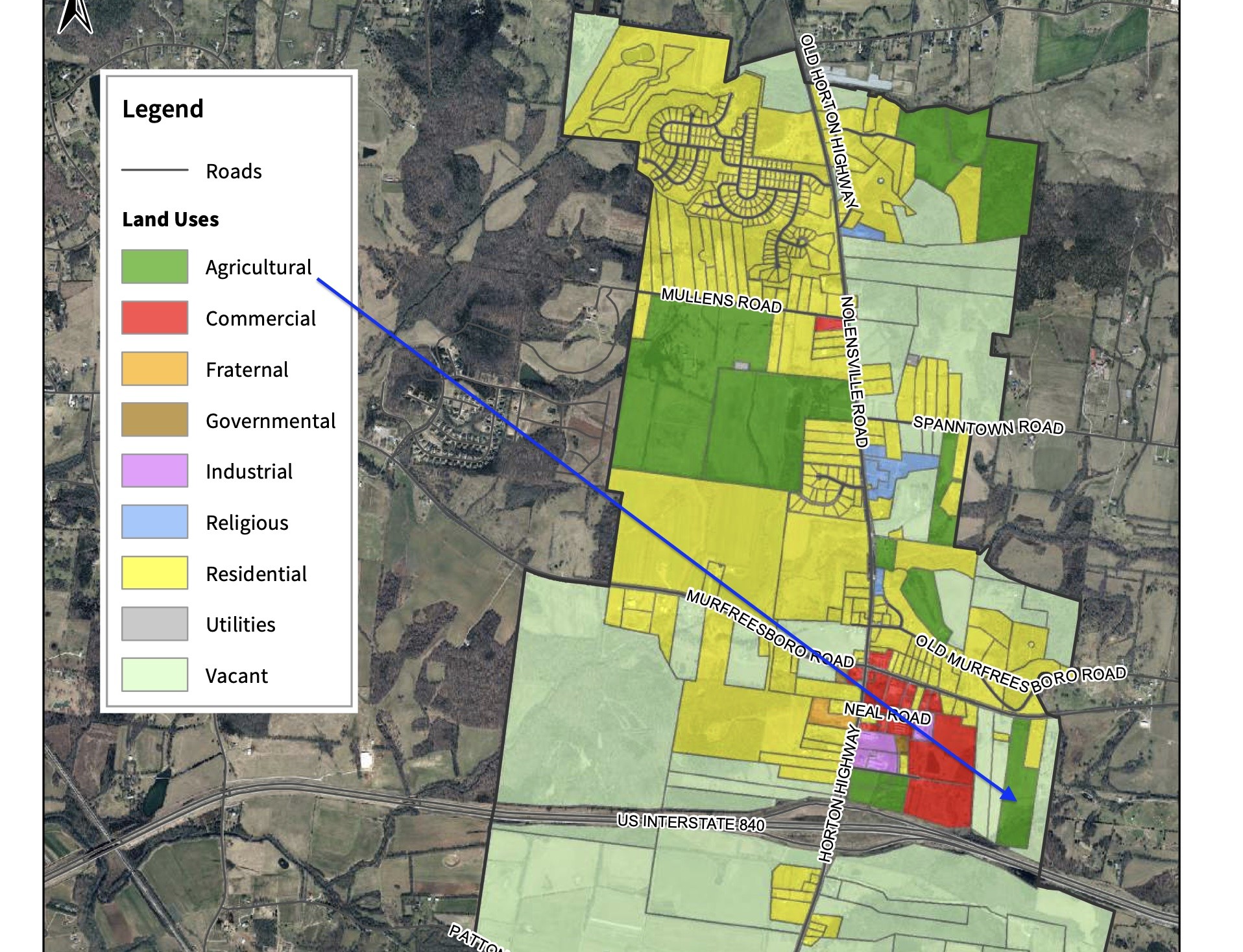Select the gray Utilities legend swatch
This screenshot has width=1243, height=952.
point(154,624)
